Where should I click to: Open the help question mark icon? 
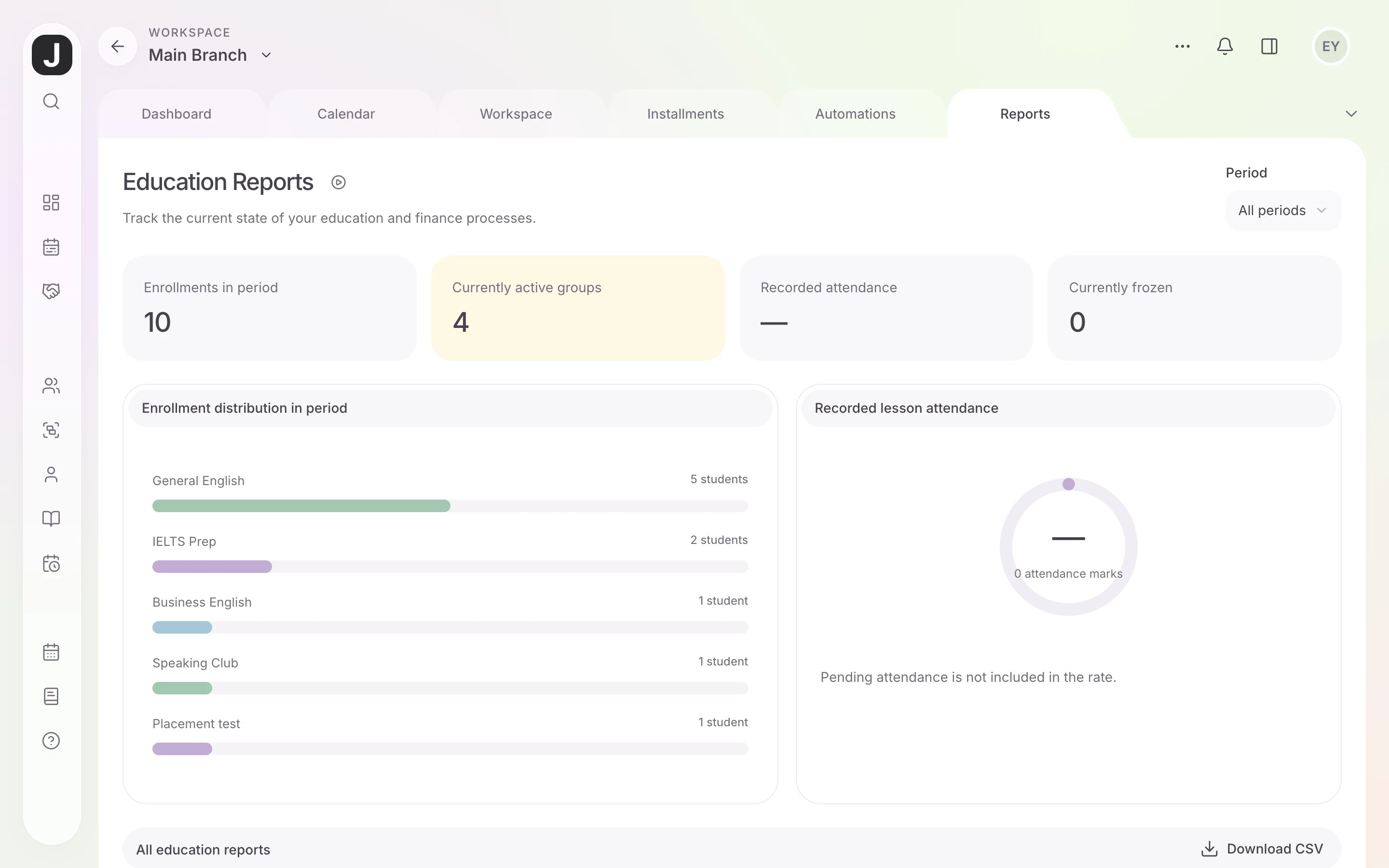(51, 741)
